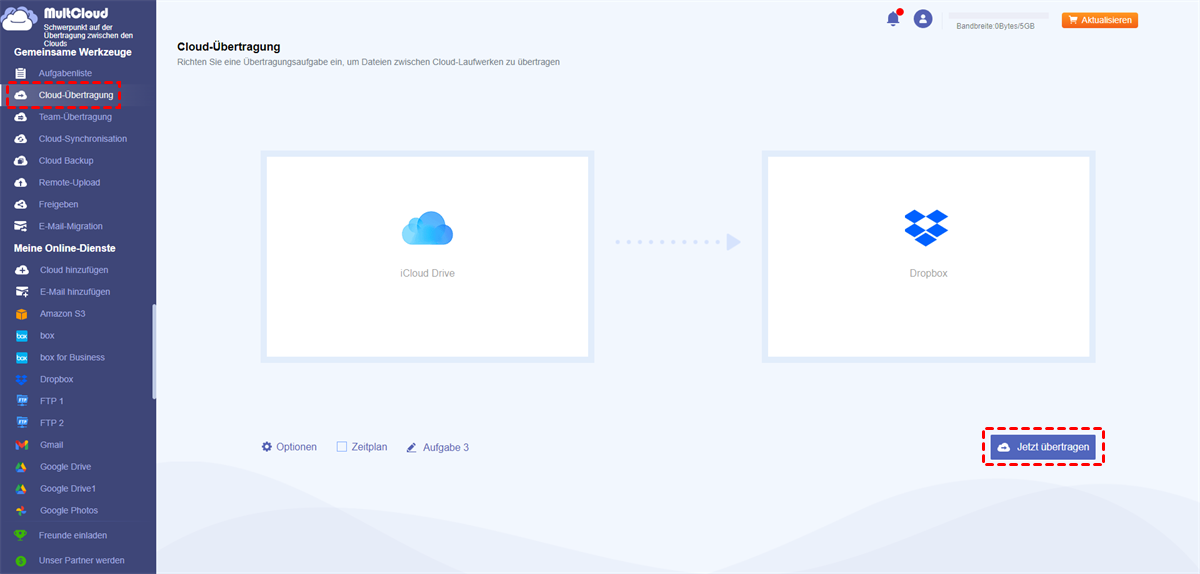Click the Aufgabenliste clipboard icon
This screenshot has width=1200, height=574.
coord(20,73)
